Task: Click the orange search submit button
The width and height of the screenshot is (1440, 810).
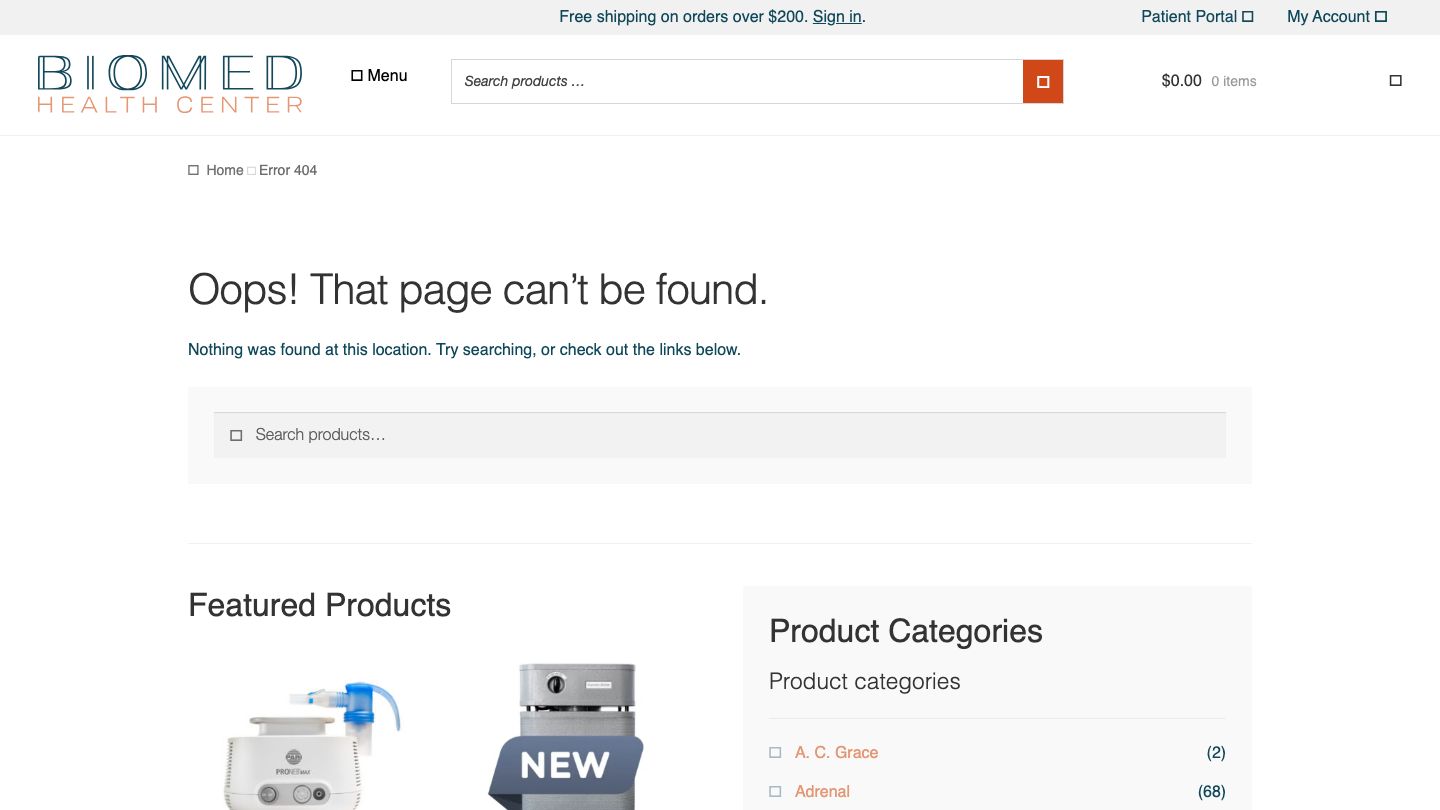Action: pos(1042,82)
